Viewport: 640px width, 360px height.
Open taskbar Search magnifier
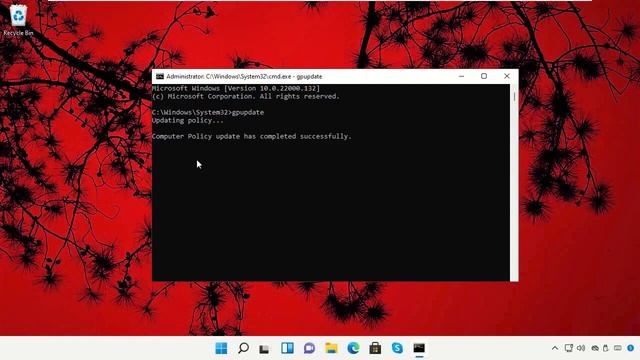click(243, 348)
